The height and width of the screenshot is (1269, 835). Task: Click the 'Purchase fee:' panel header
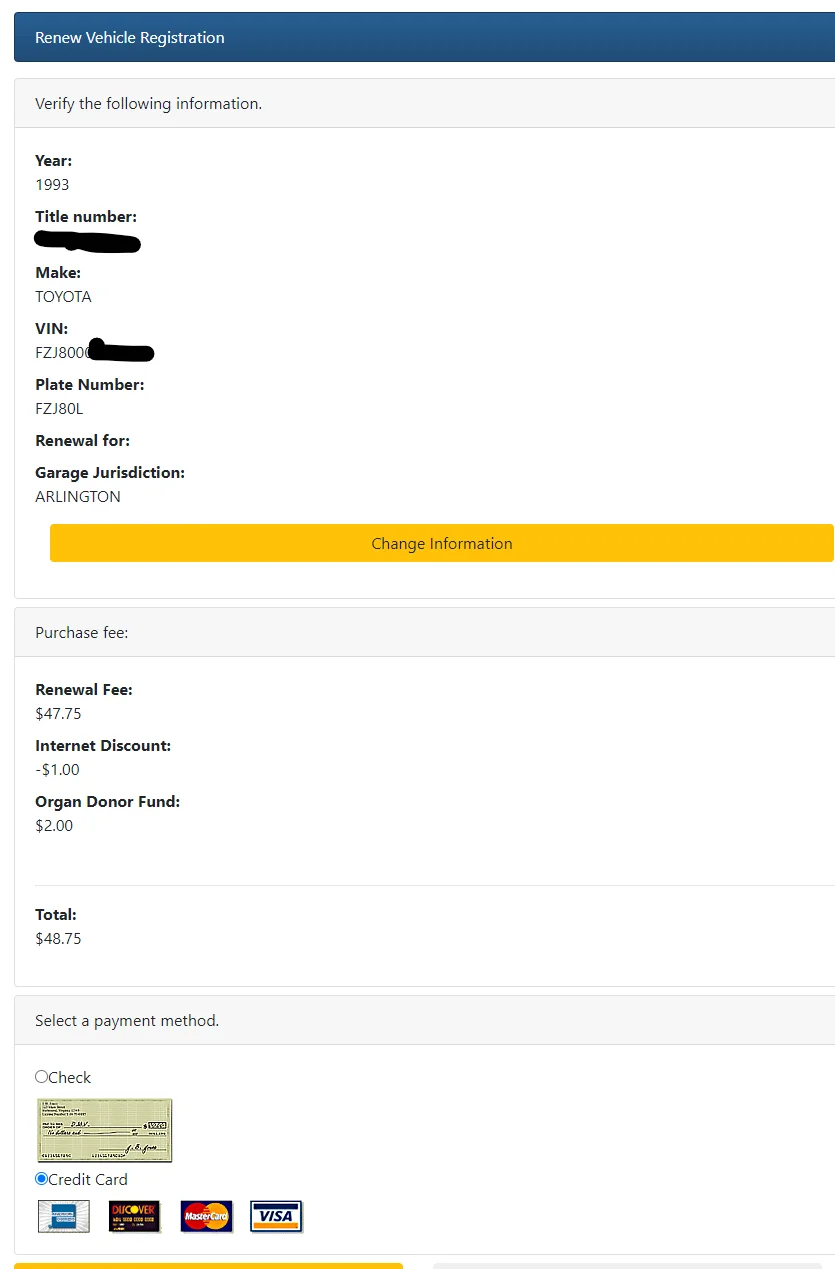pyautogui.click(x=424, y=632)
